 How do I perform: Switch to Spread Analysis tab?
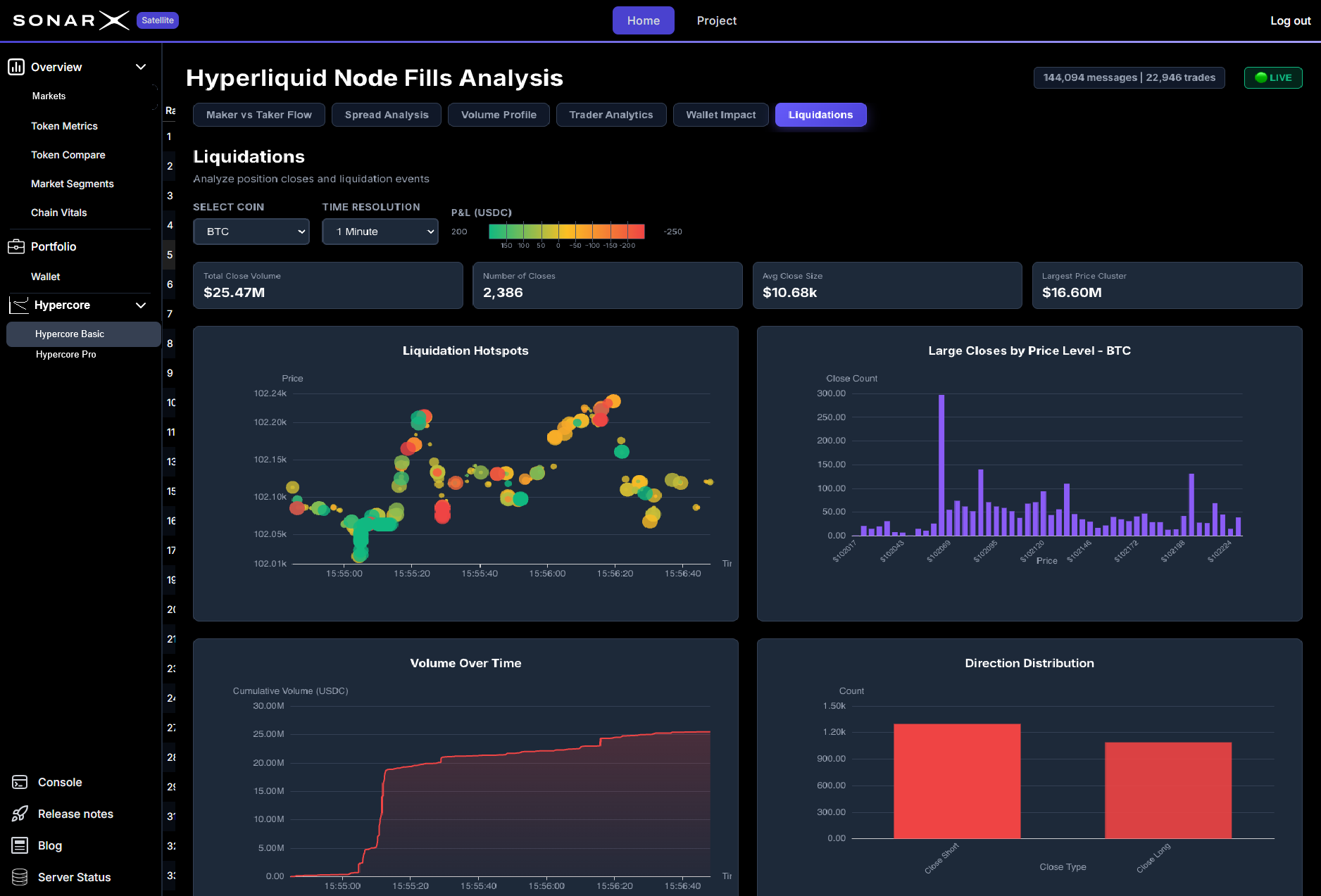tap(387, 115)
